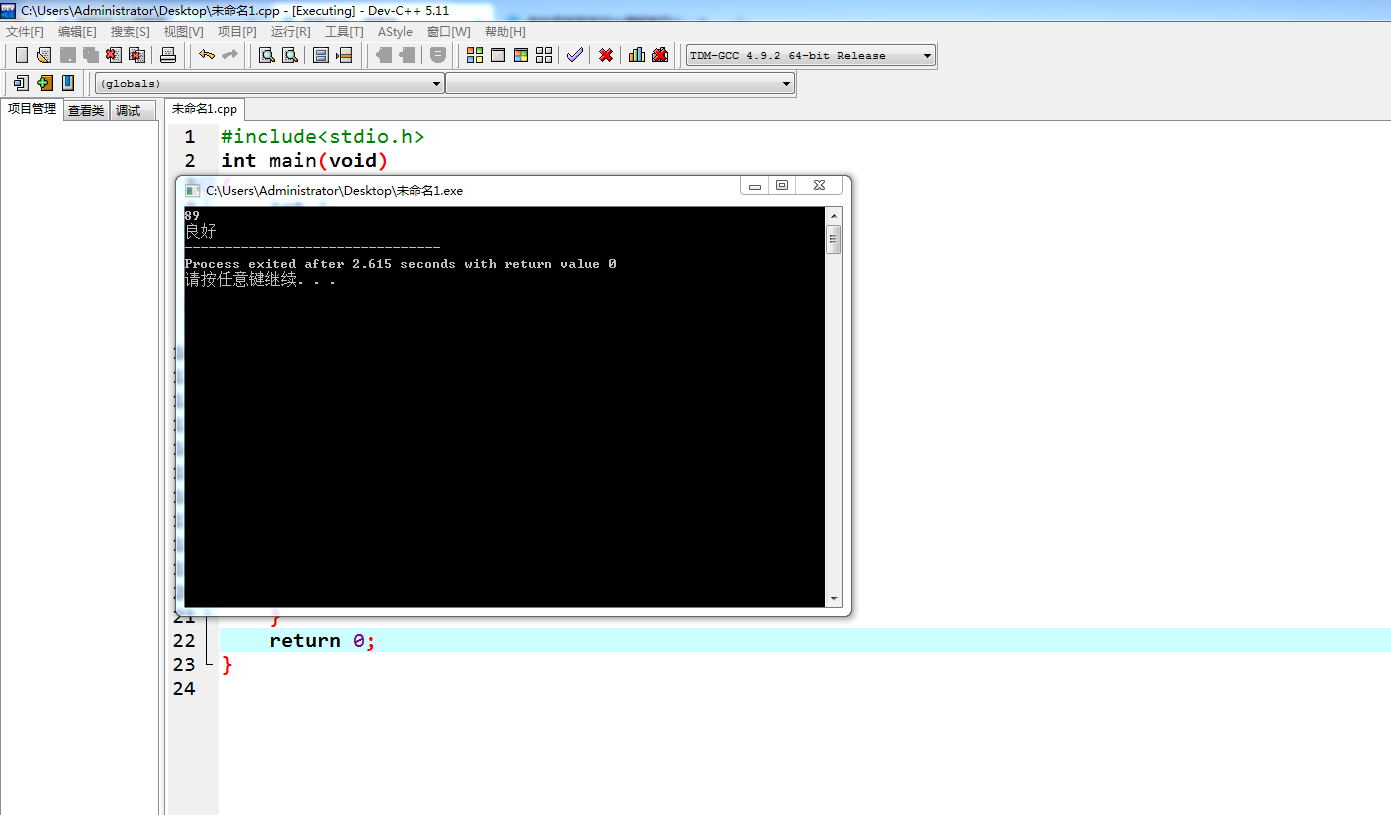
Task: Click the Bookmark icon in second toolbar
Action: click(x=68, y=83)
